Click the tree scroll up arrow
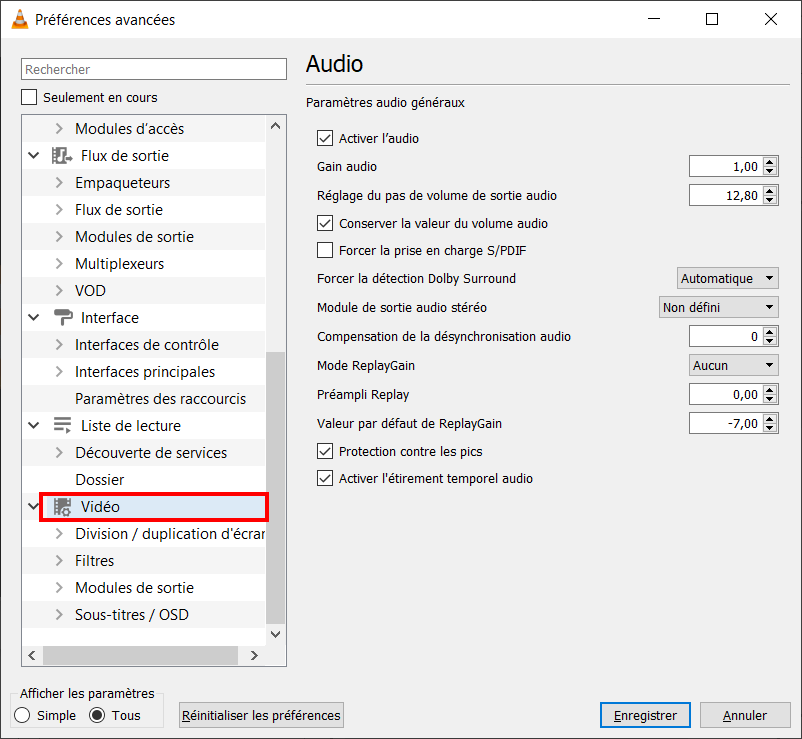Image resolution: width=802 pixels, height=739 pixels. pyautogui.click(x=276, y=125)
